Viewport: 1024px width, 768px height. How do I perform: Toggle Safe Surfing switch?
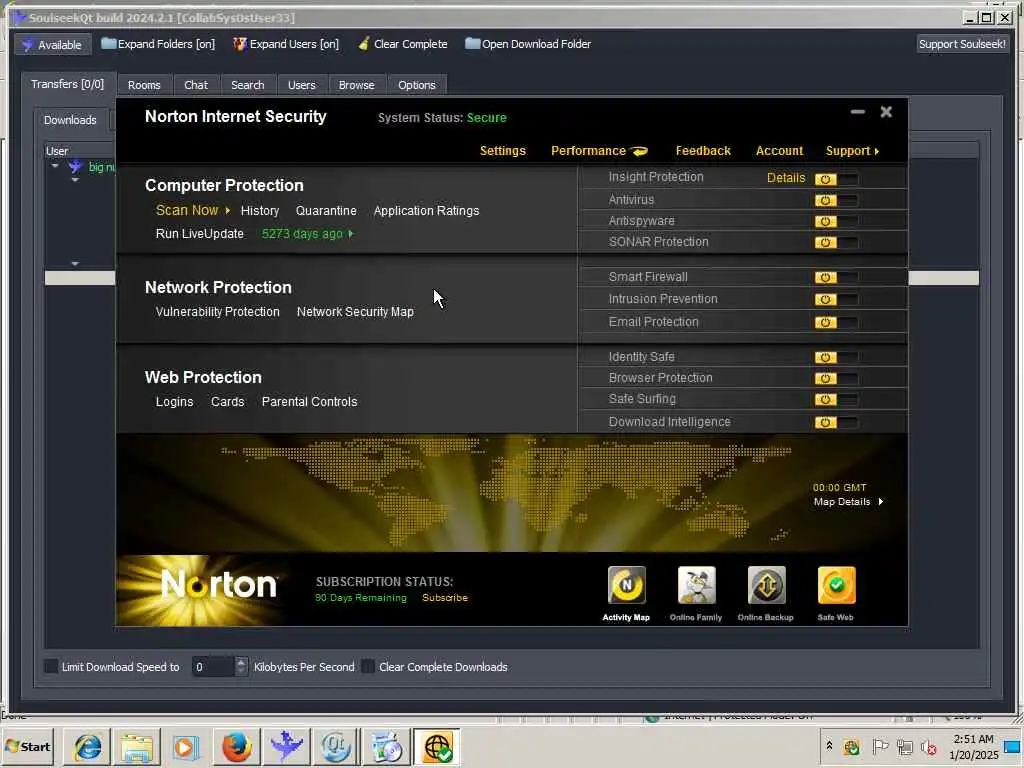click(x=836, y=399)
